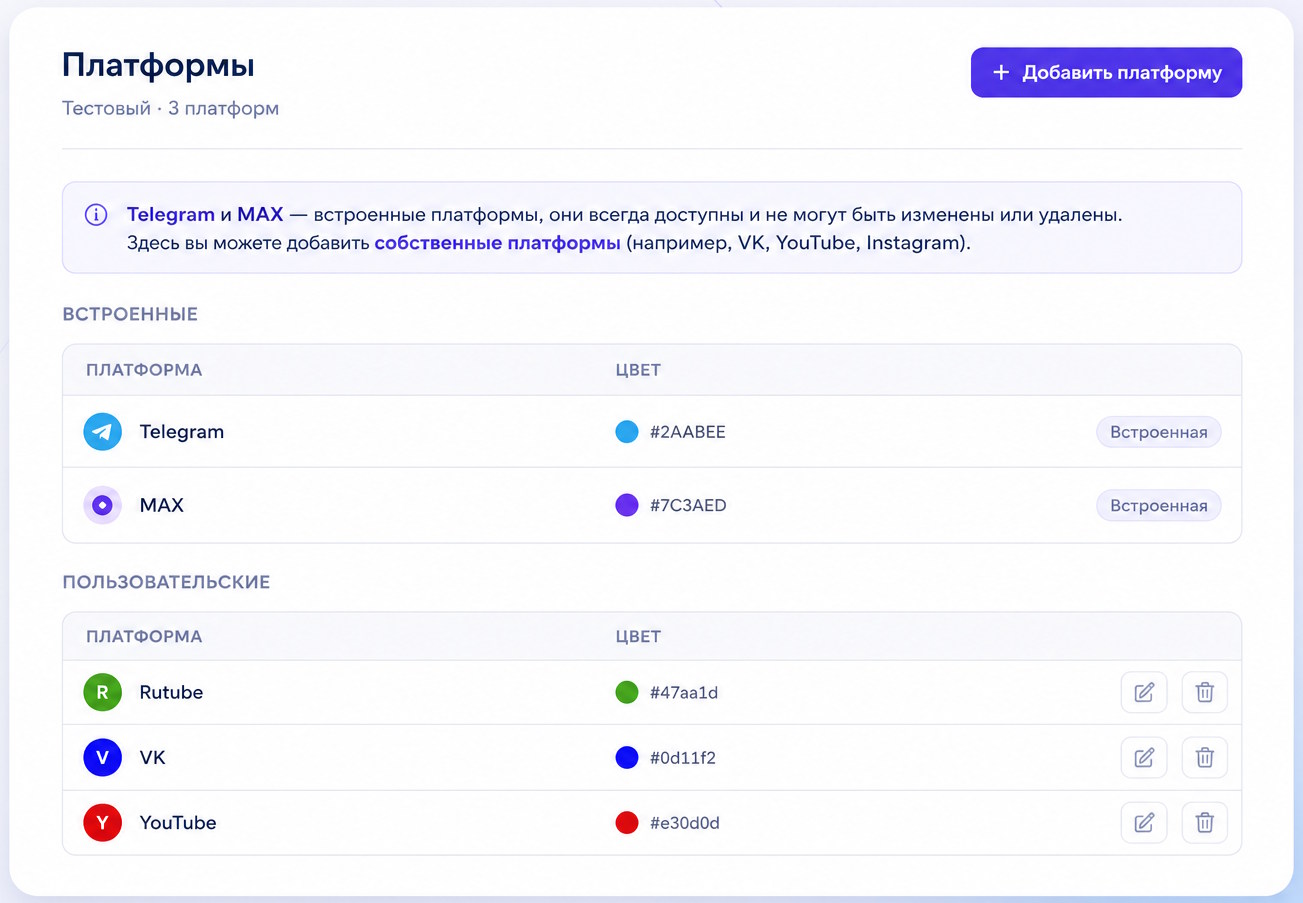Click the Встроенная badge in MAX row
This screenshot has width=1303, height=903.
point(1158,505)
